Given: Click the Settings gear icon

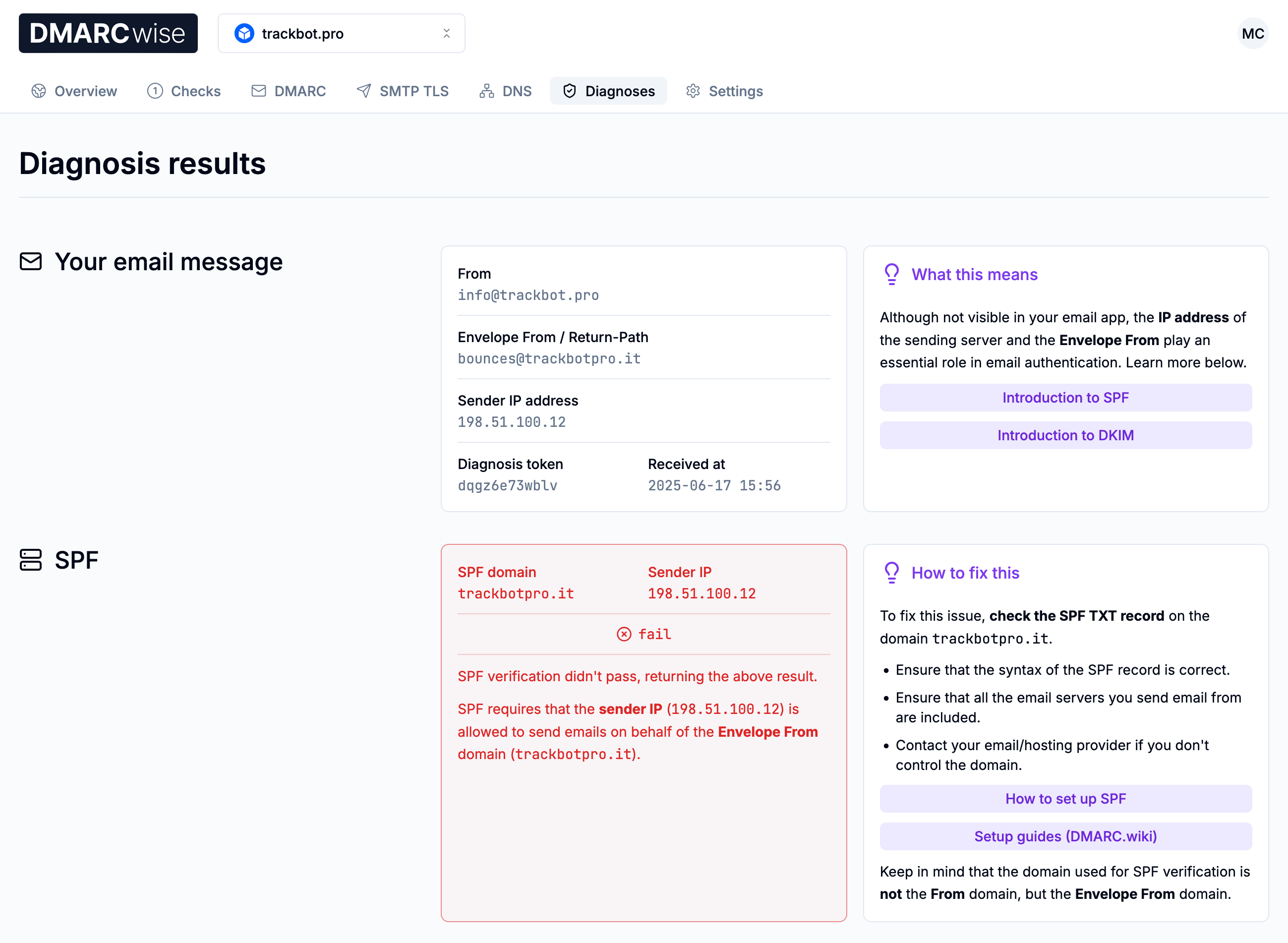Looking at the screenshot, I should [693, 91].
